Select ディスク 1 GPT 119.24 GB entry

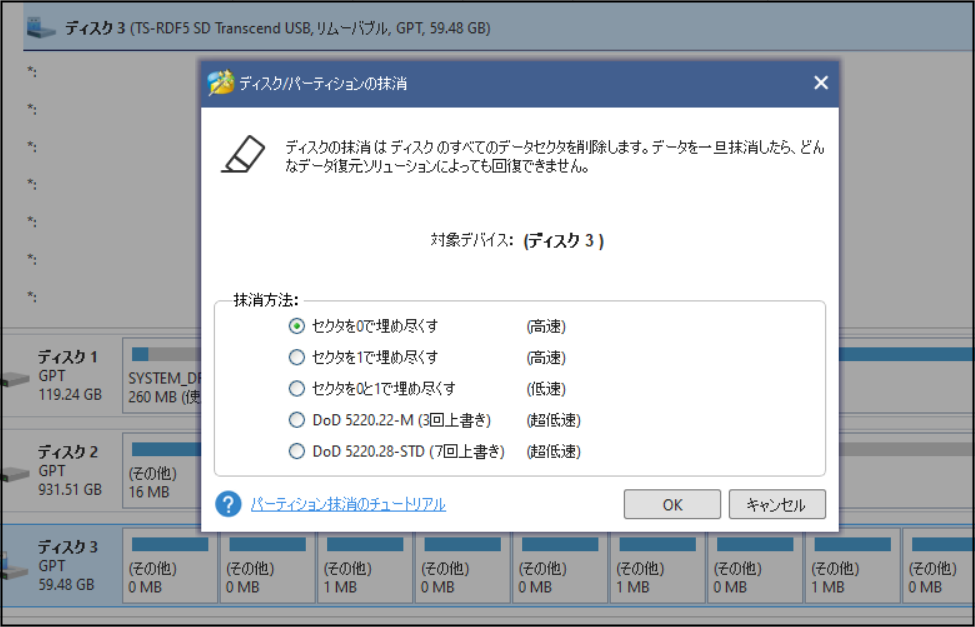click(61, 376)
